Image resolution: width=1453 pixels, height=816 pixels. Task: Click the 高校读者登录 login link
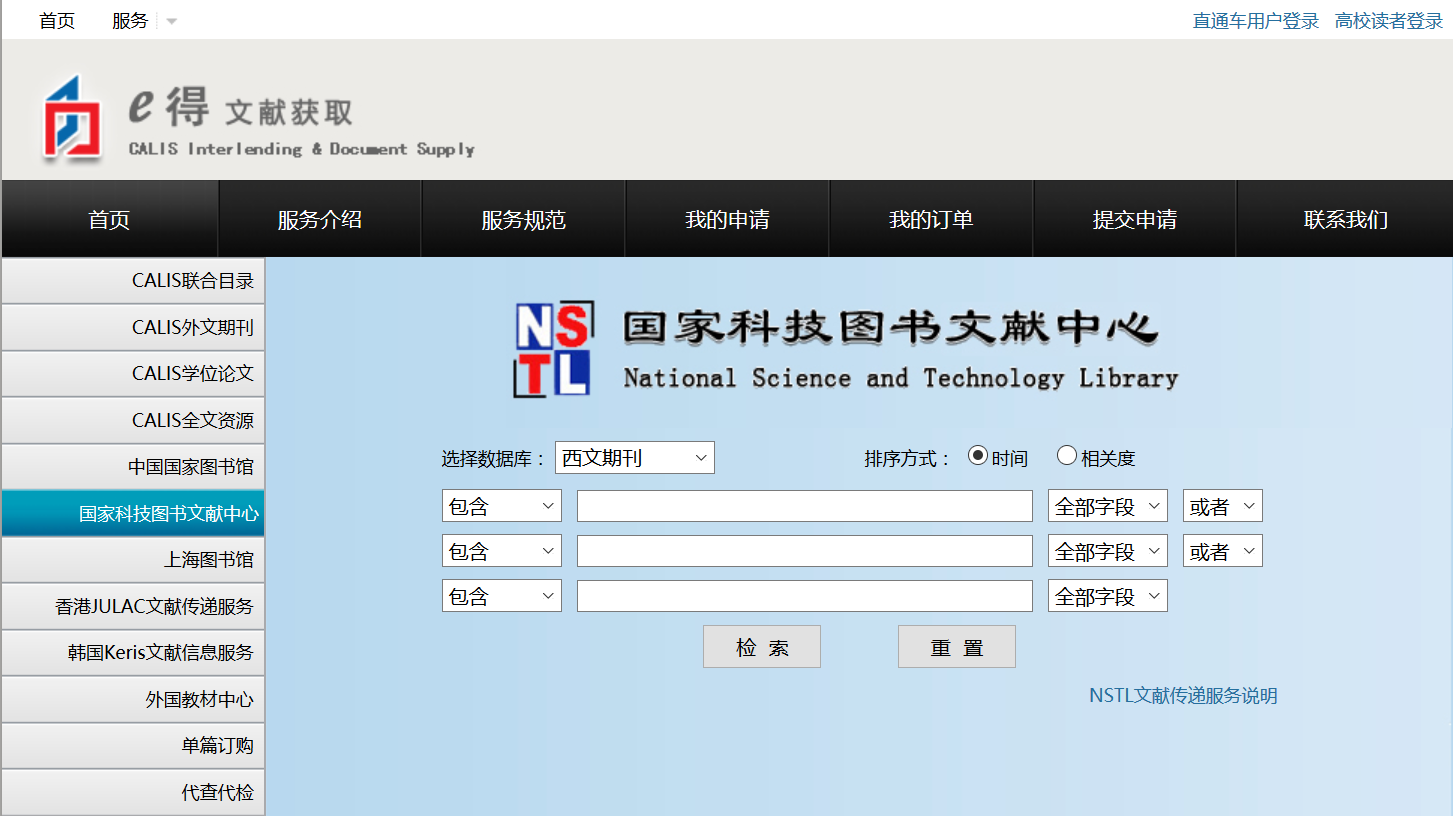(1388, 21)
